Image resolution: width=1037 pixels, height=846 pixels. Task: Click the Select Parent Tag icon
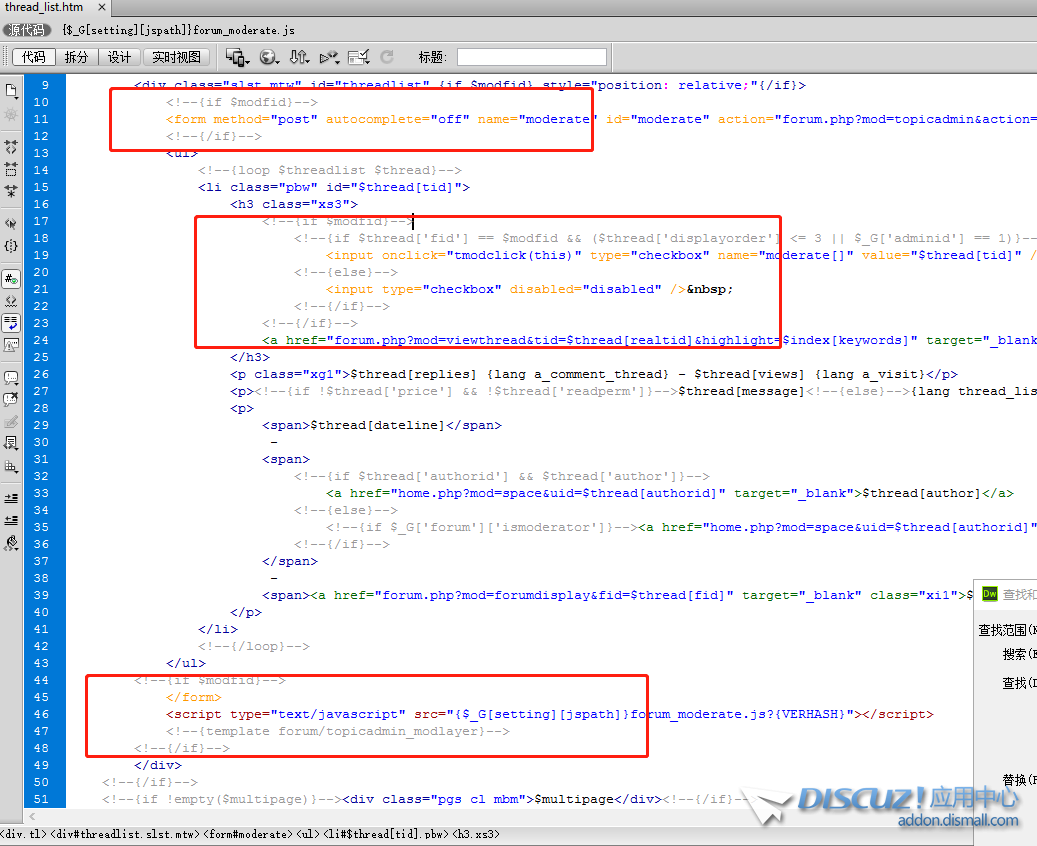(11, 224)
